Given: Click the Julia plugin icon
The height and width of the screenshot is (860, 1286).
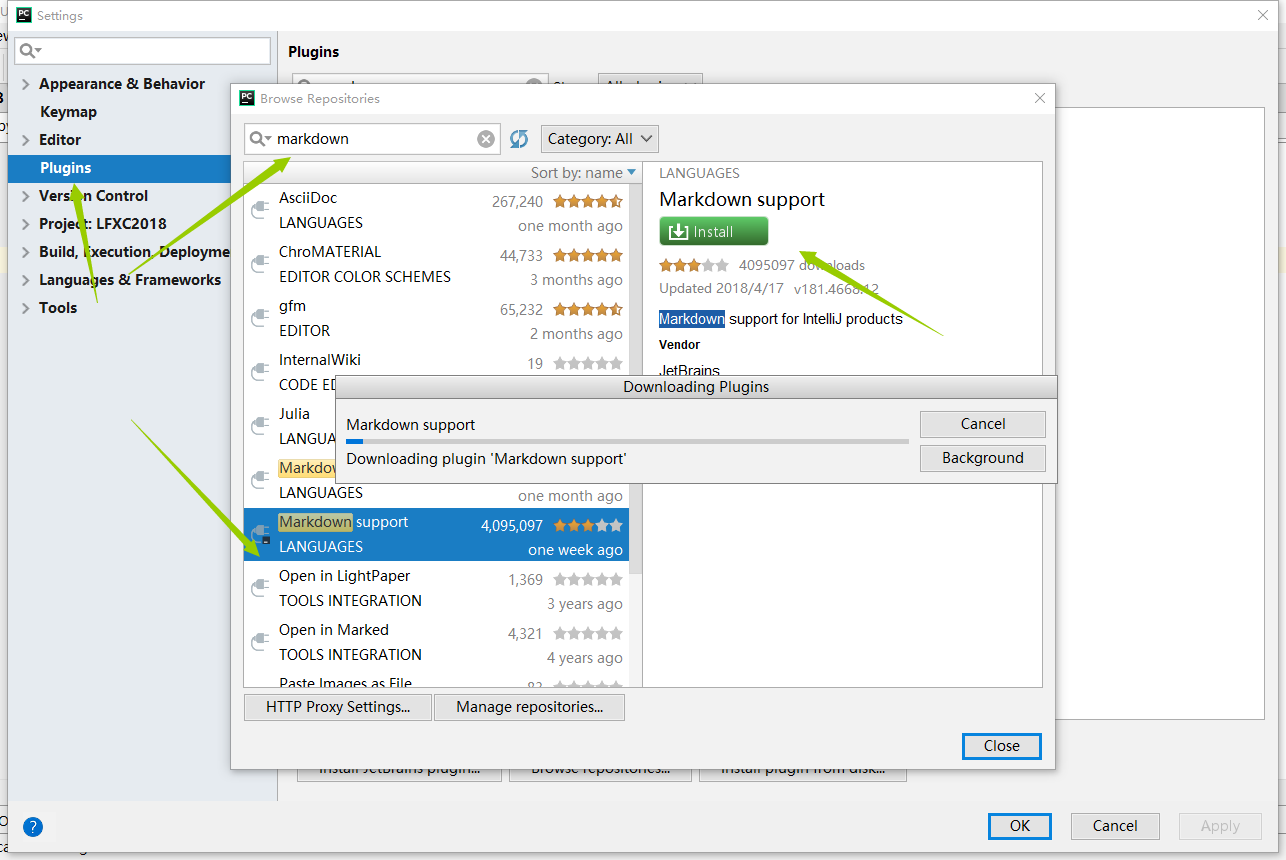Looking at the screenshot, I should pos(260,426).
